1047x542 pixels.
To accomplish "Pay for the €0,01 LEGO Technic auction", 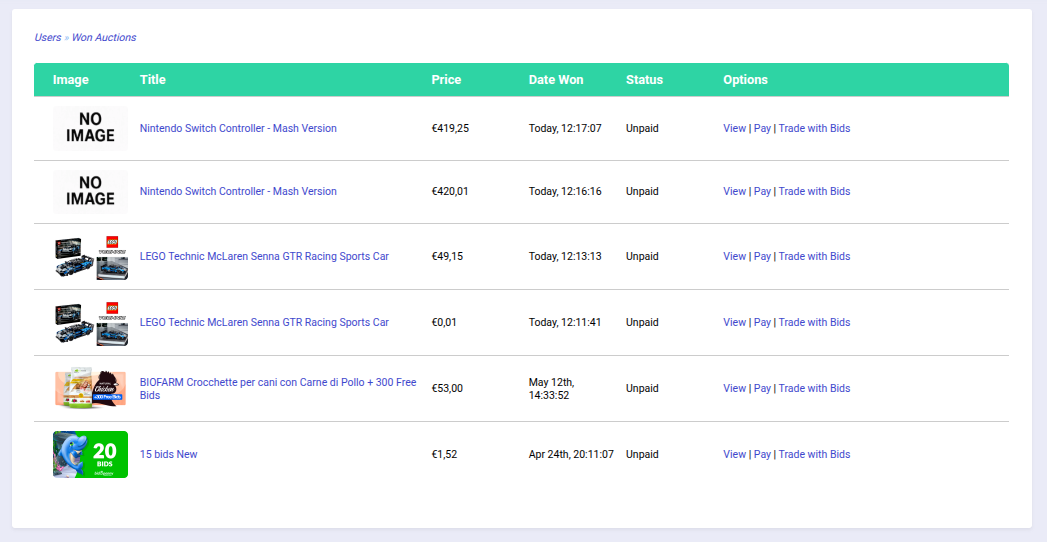I will pyautogui.click(x=762, y=322).
